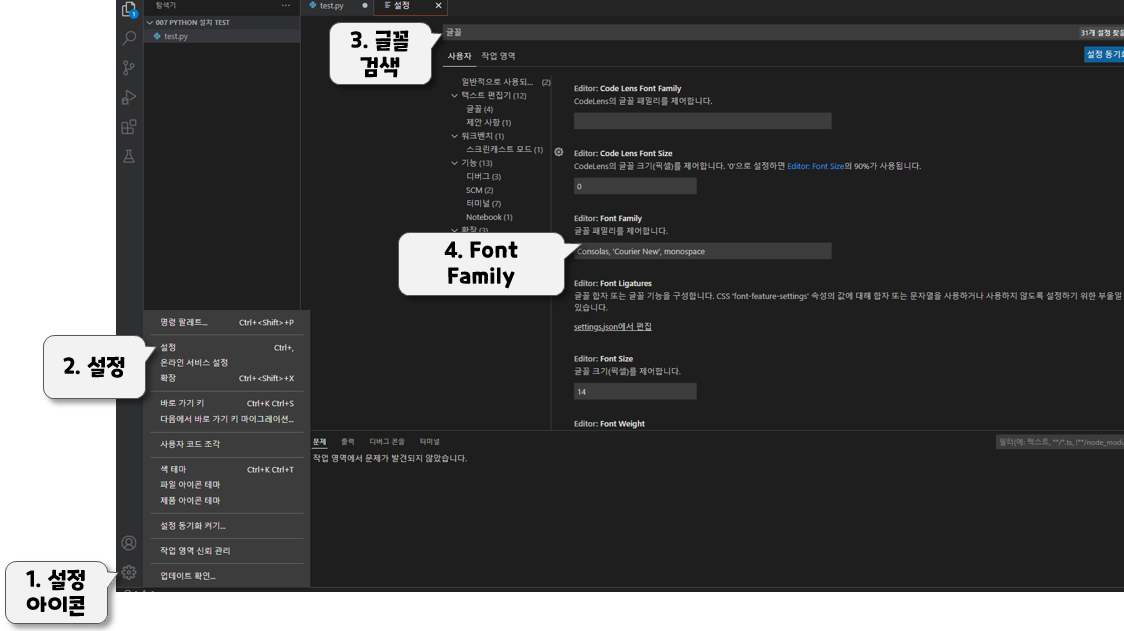Open the Testing flask view

[129, 156]
